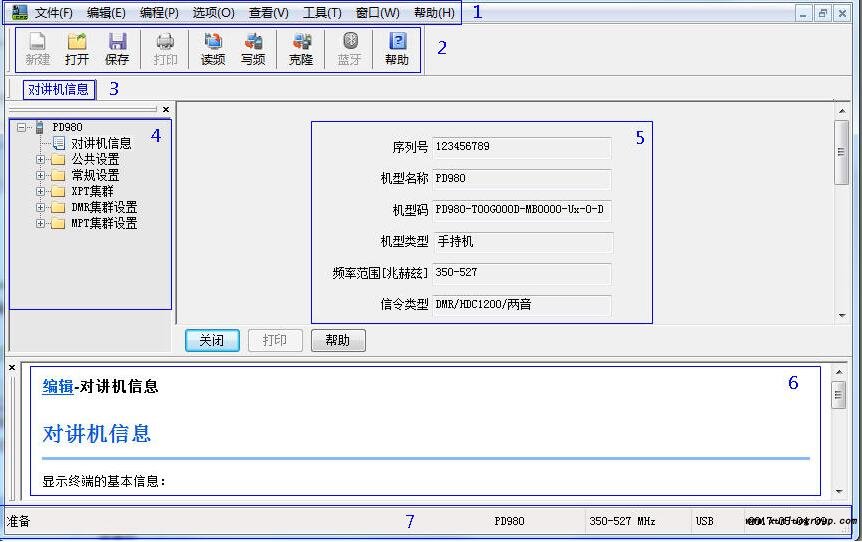Expand the 公共设置 tree node
Screen dimensions: 862x542
[40, 159]
